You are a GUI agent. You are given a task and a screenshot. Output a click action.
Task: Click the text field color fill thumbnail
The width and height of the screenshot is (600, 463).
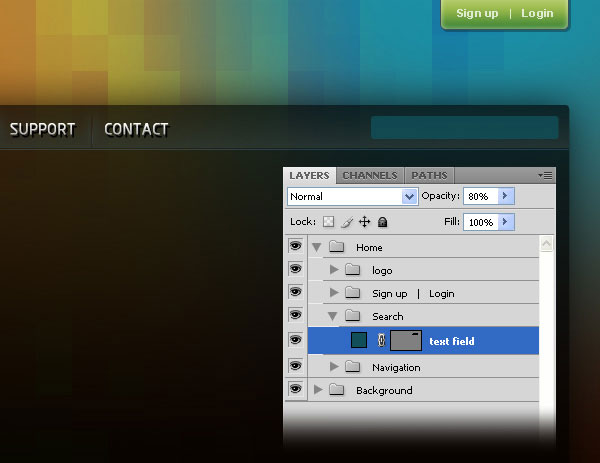point(359,340)
